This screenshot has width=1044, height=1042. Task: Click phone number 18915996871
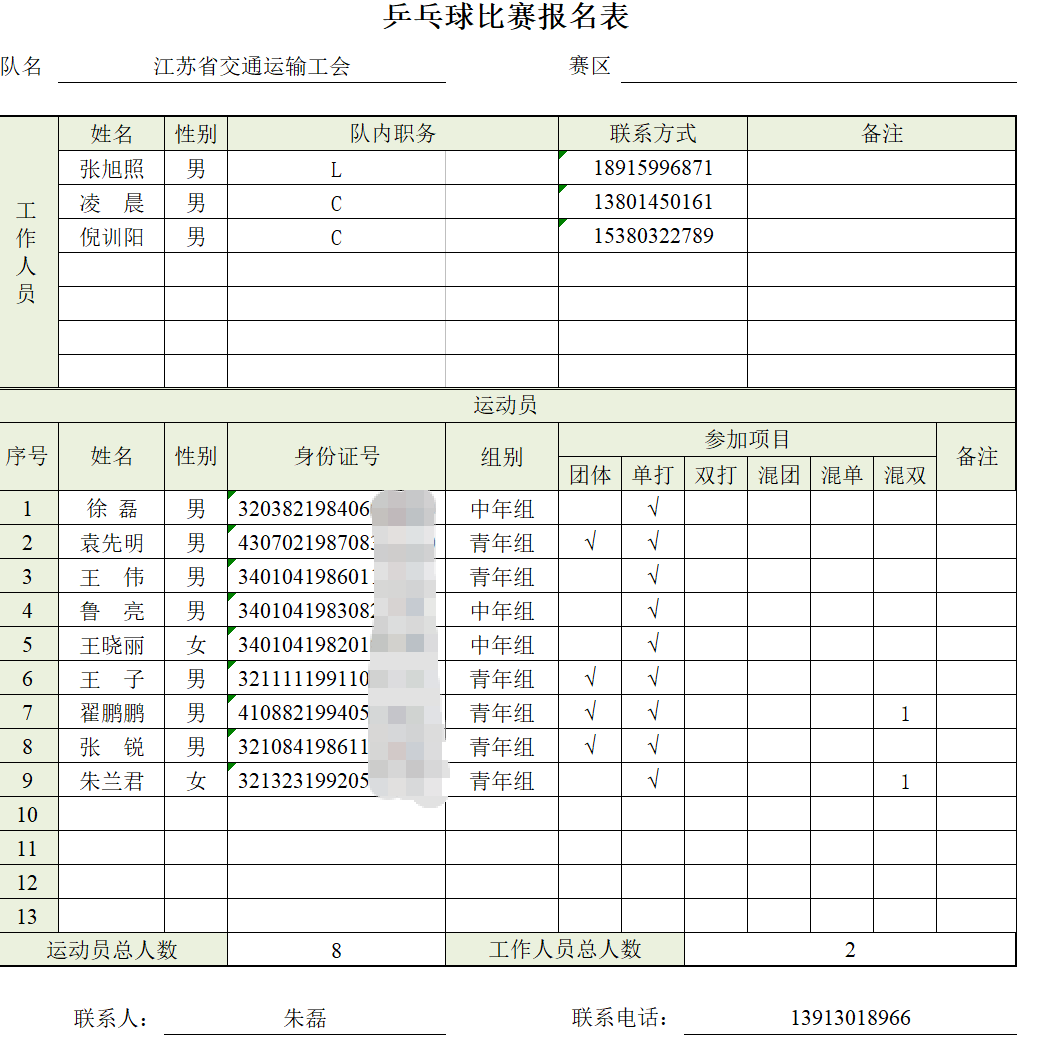(653, 168)
